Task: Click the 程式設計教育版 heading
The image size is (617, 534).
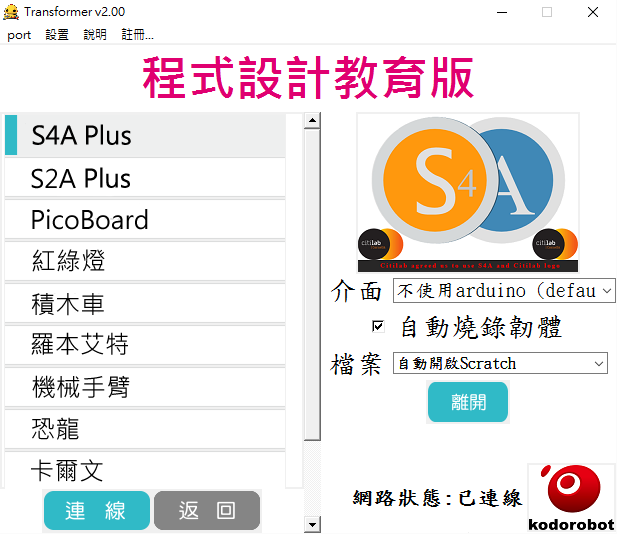Action: coord(308,77)
